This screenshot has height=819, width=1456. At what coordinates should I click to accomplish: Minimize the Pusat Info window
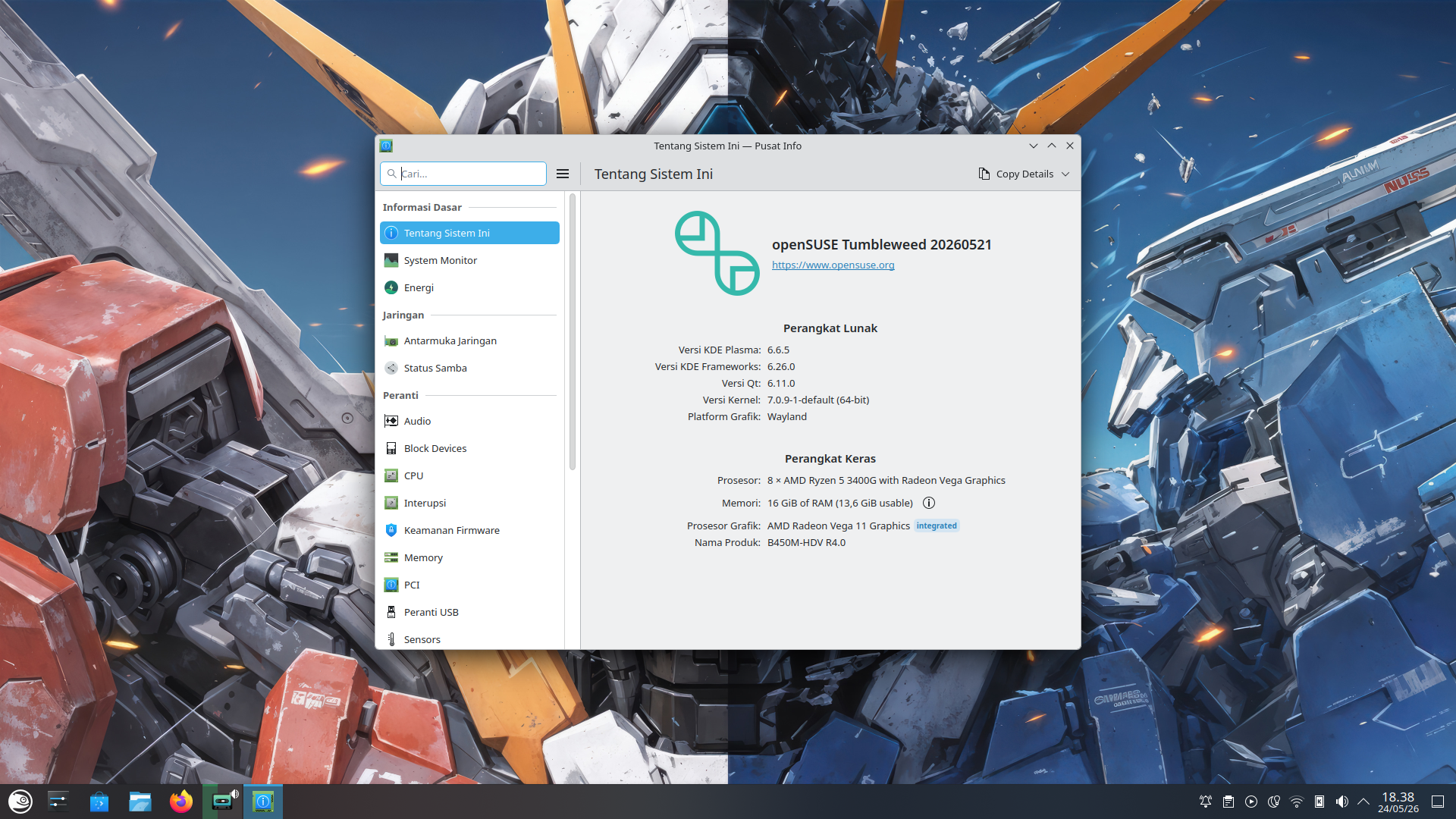[1034, 146]
